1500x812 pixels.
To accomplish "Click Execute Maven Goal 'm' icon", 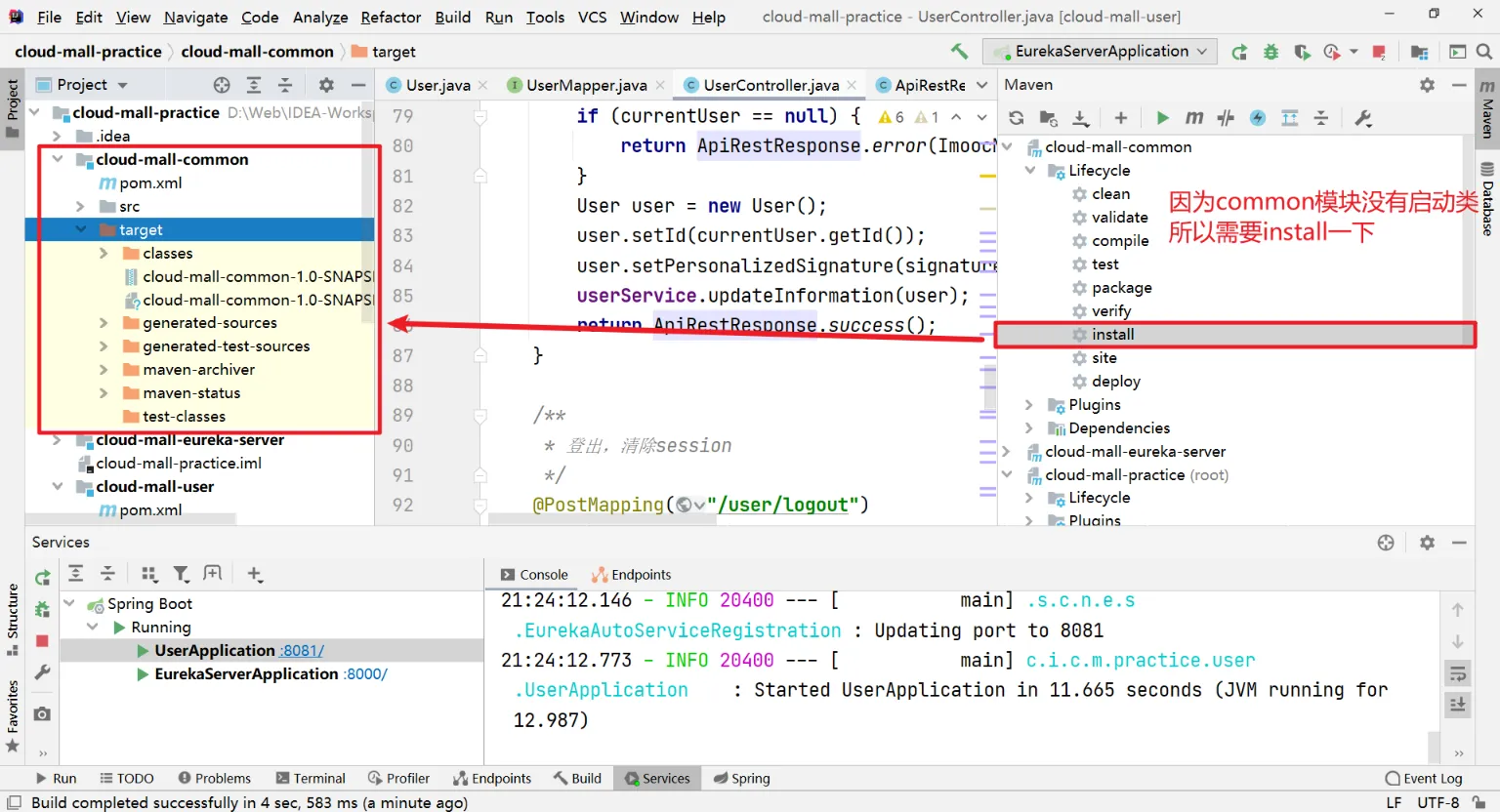I will (x=1193, y=118).
